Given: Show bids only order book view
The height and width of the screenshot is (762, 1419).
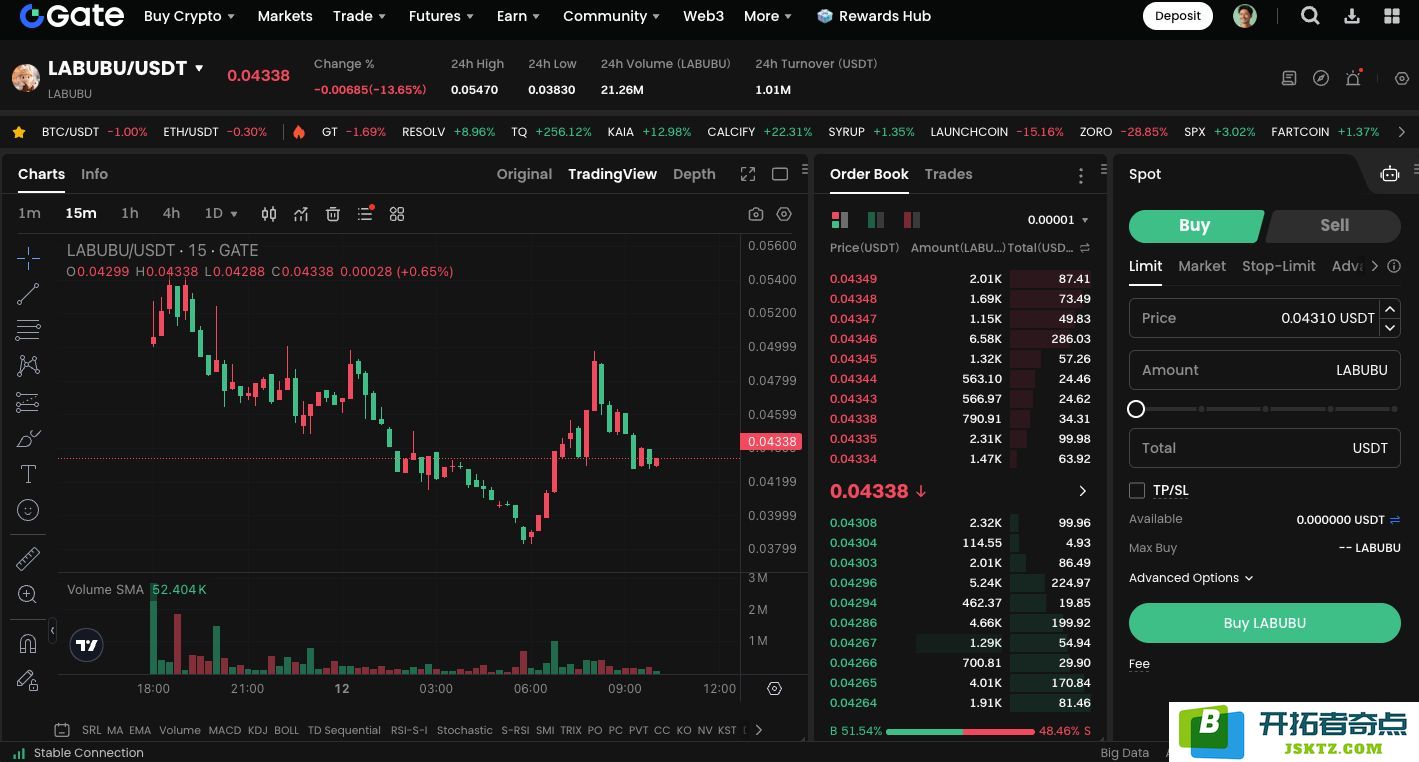Looking at the screenshot, I should [x=876, y=219].
